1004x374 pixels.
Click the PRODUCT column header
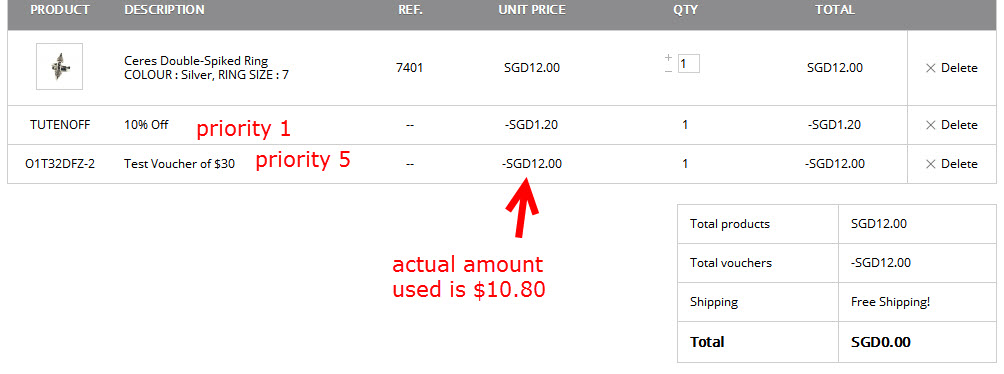click(x=60, y=10)
